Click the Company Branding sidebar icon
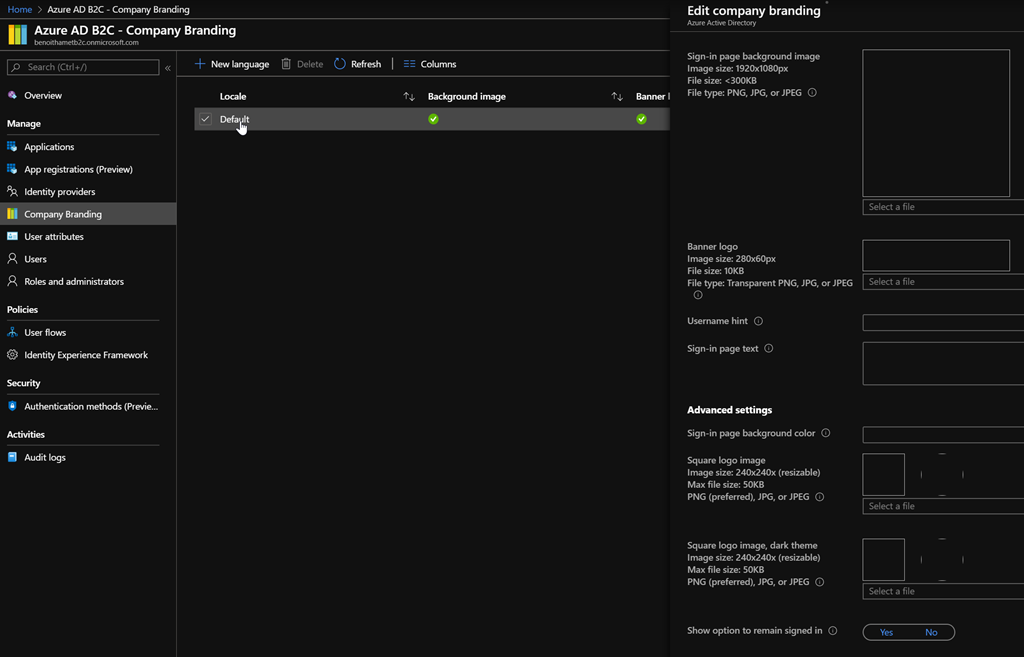Screen dimensions: 1024x657 (x=12, y=214)
